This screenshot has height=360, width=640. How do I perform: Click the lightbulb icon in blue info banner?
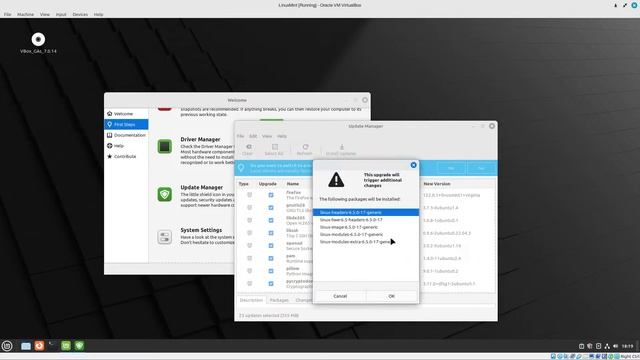click(241, 168)
